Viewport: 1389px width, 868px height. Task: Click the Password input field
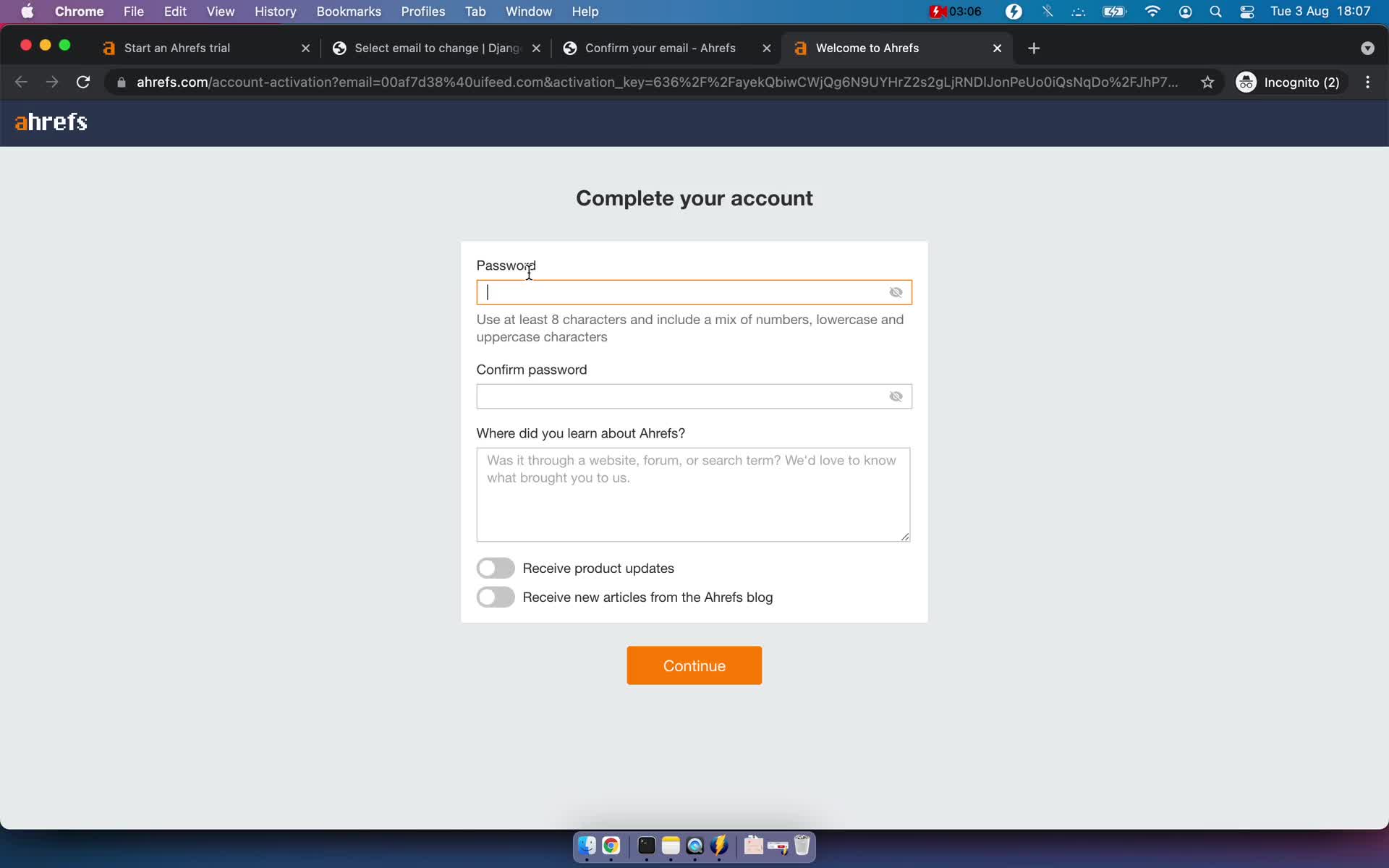coord(694,292)
